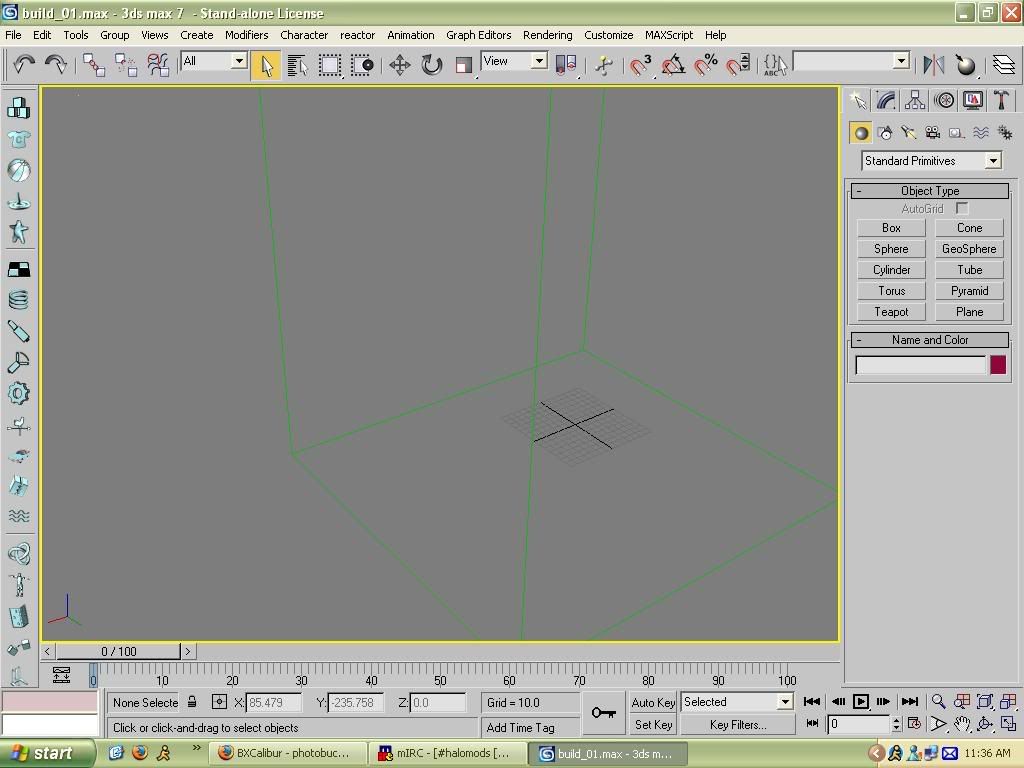Open the Rendering menu

pos(547,35)
